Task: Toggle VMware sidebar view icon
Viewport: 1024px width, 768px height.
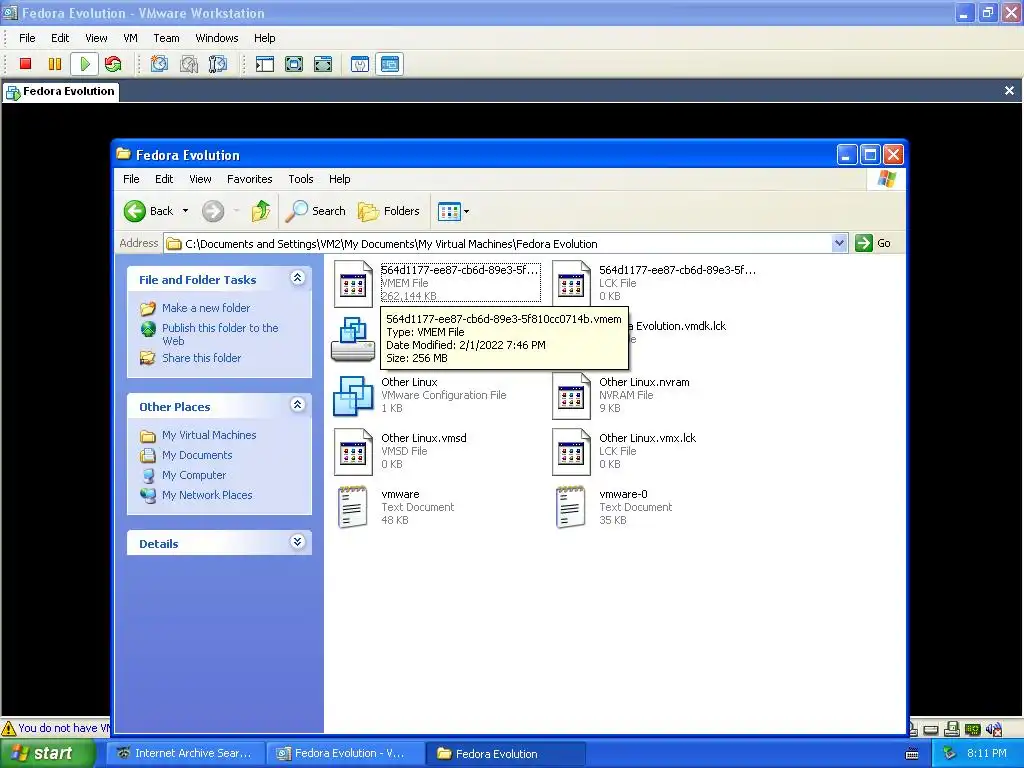Action: (264, 64)
